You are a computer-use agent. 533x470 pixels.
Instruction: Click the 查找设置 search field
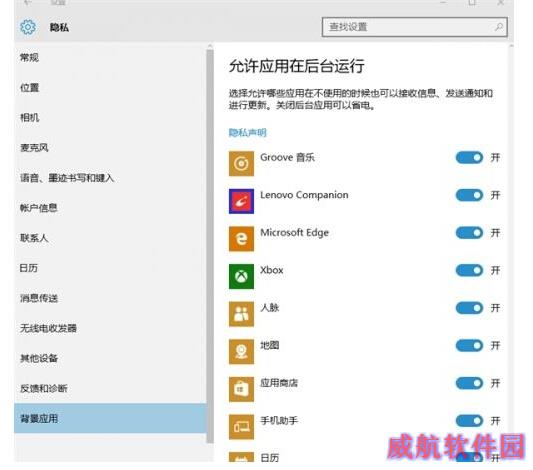pos(414,27)
